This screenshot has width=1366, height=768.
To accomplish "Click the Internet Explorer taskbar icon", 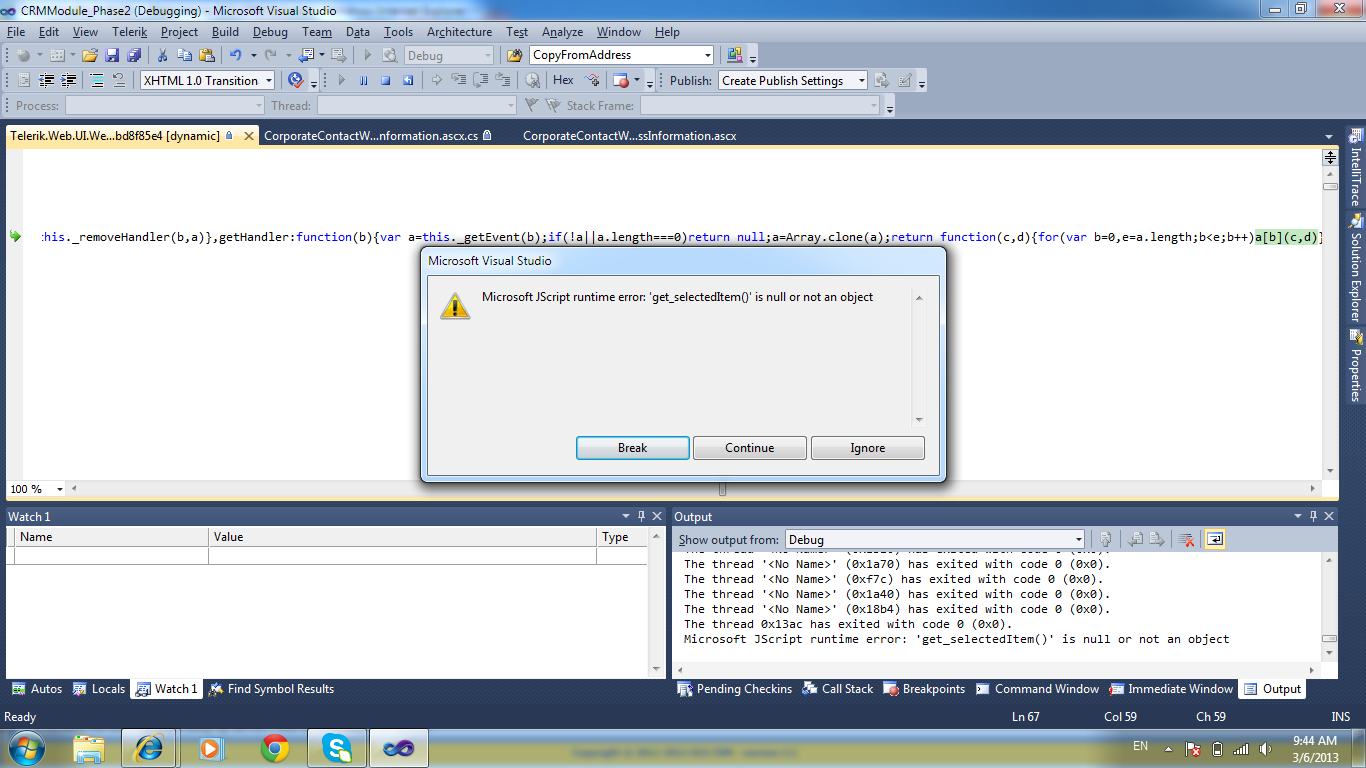I will pyautogui.click(x=149, y=747).
